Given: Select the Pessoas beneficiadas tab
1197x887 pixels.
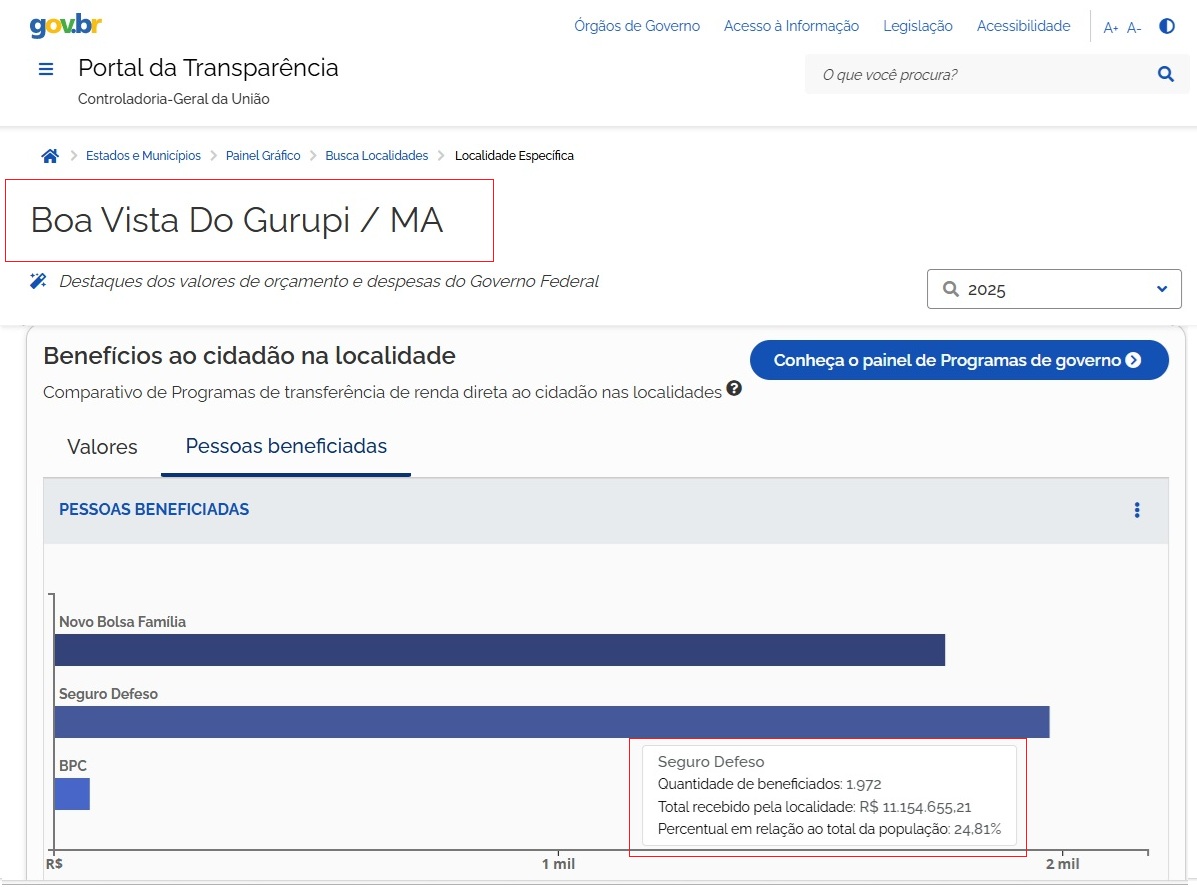Looking at the screenshot, I should [x=286, y=447].
